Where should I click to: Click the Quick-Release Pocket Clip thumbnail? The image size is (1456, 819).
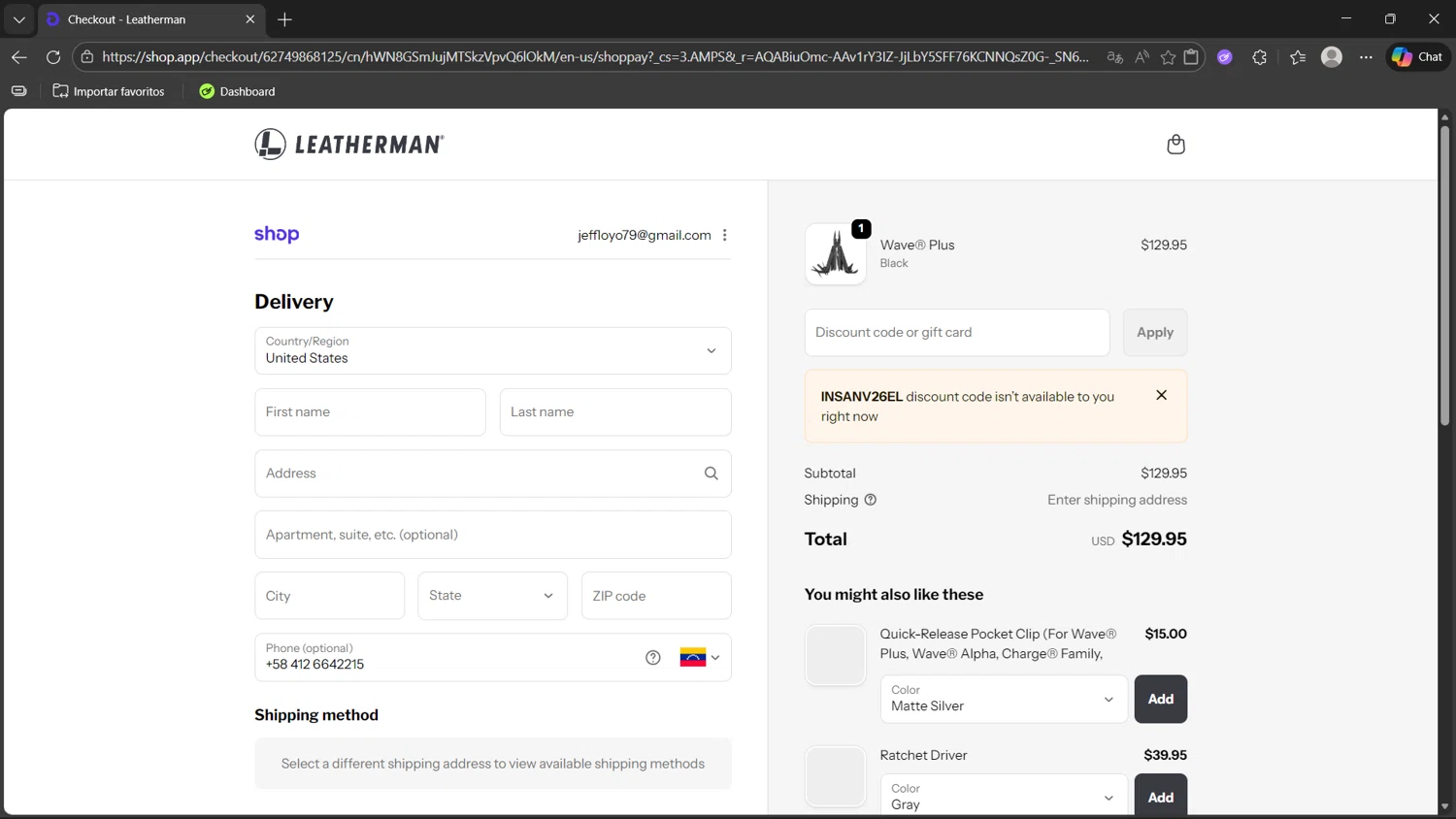(836, 655)
